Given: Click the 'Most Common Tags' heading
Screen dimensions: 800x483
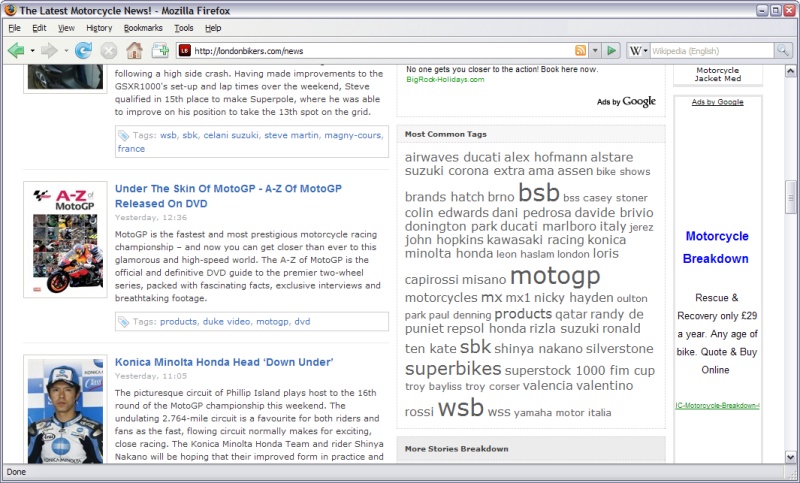Looking at the screenshot, I should pos(445,134).
